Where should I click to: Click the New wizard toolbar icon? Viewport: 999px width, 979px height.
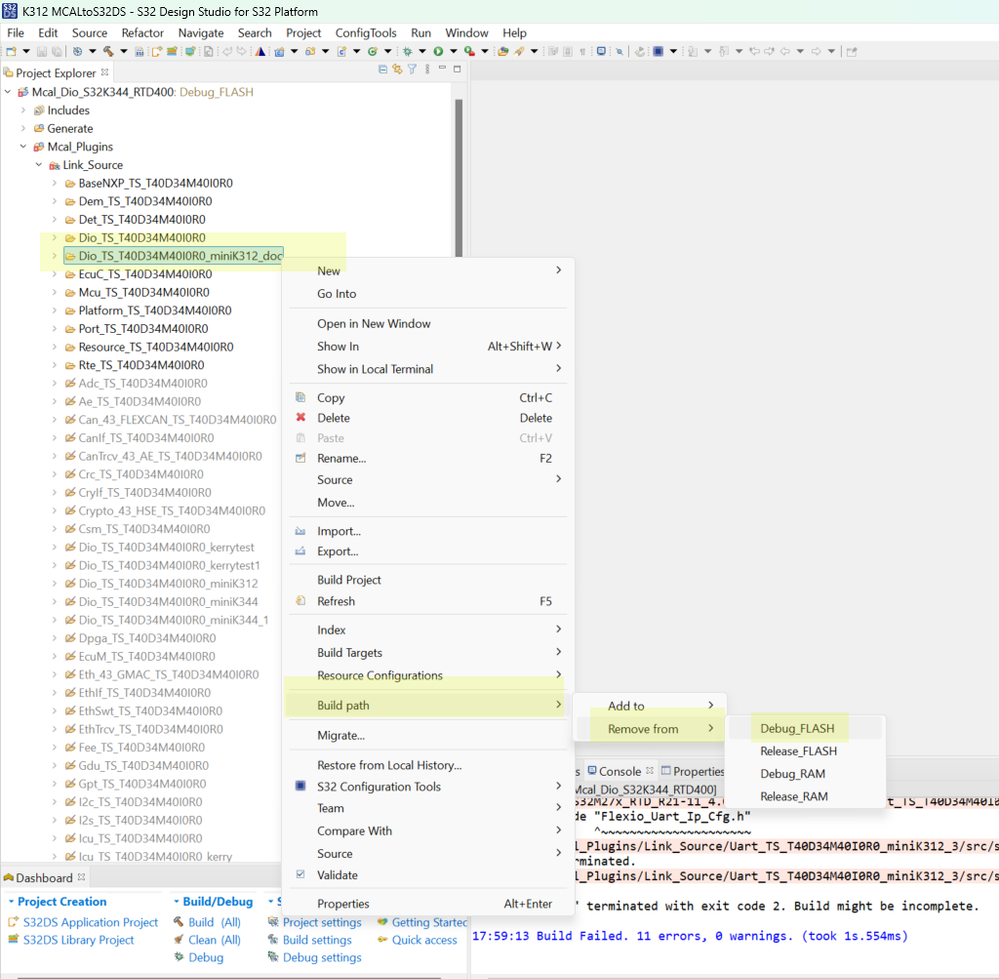pyautogui.click(x=11, y=52)
